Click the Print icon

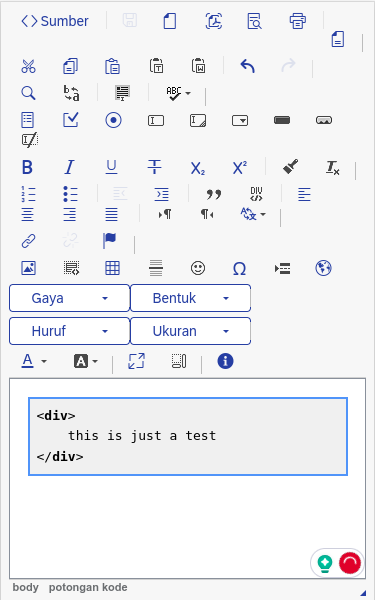tap(297, 21)
